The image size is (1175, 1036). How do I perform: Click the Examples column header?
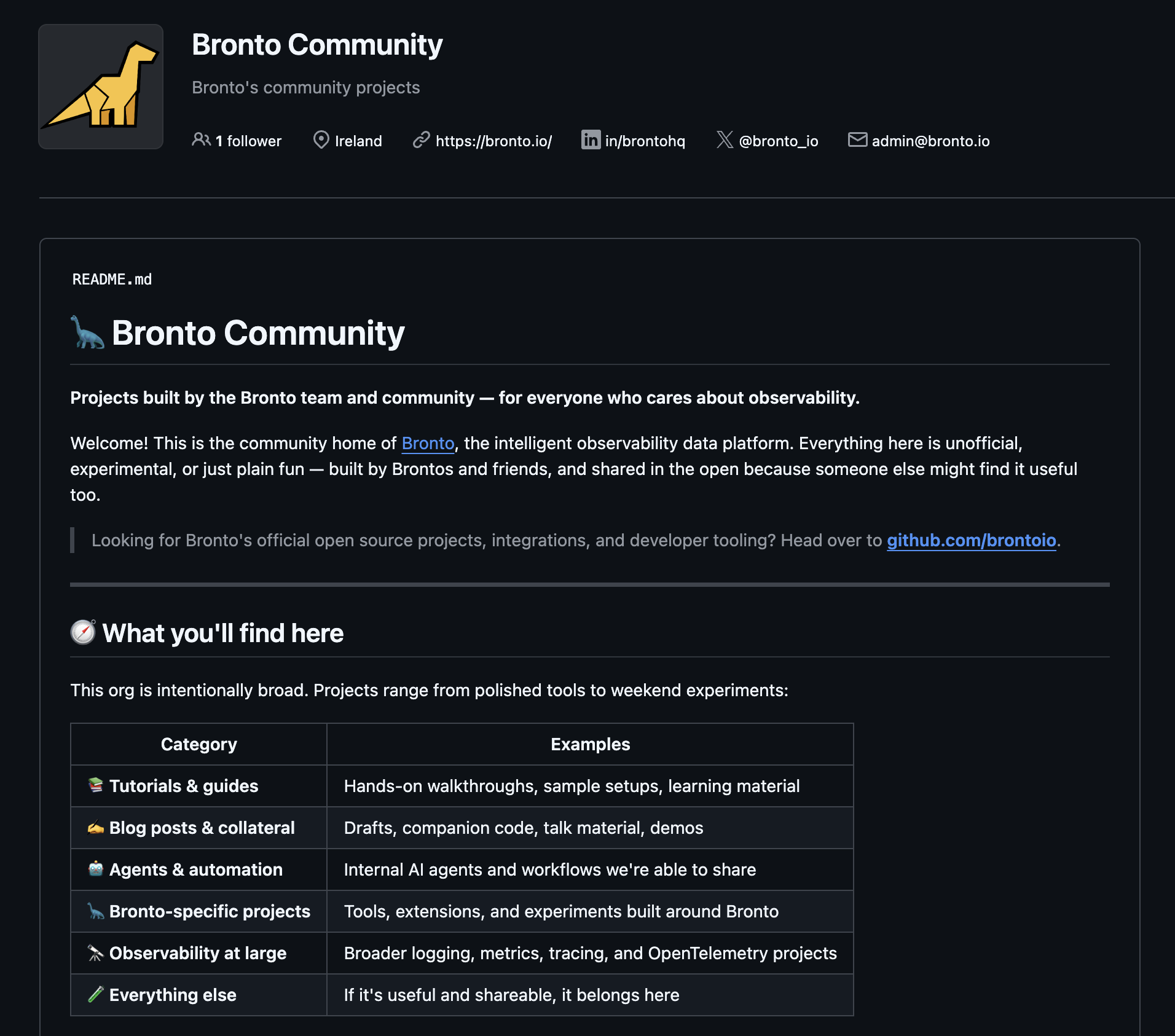590,744
